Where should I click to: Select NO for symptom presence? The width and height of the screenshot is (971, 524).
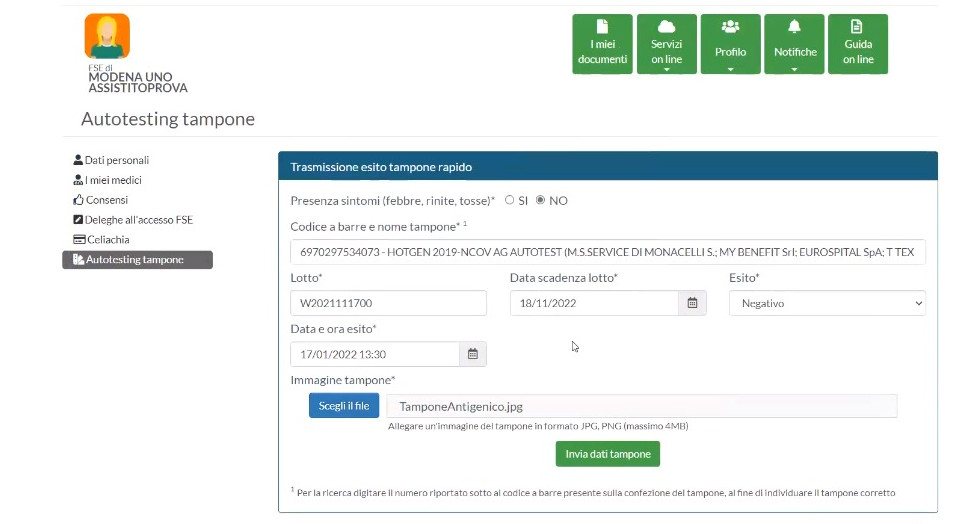pos(541,200)
